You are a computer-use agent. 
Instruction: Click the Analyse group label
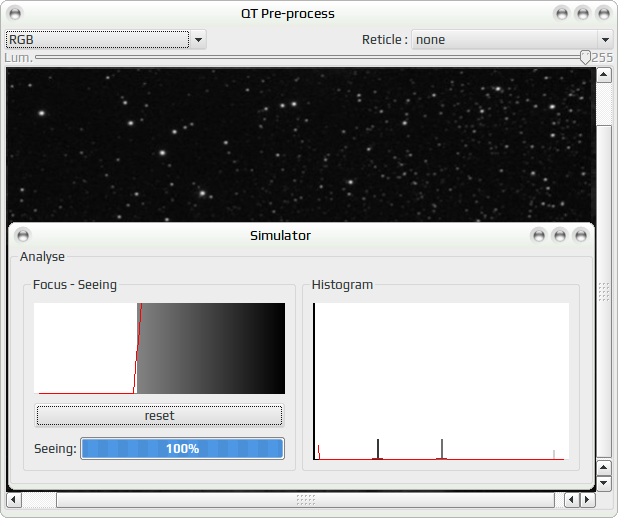click(42, 257)
